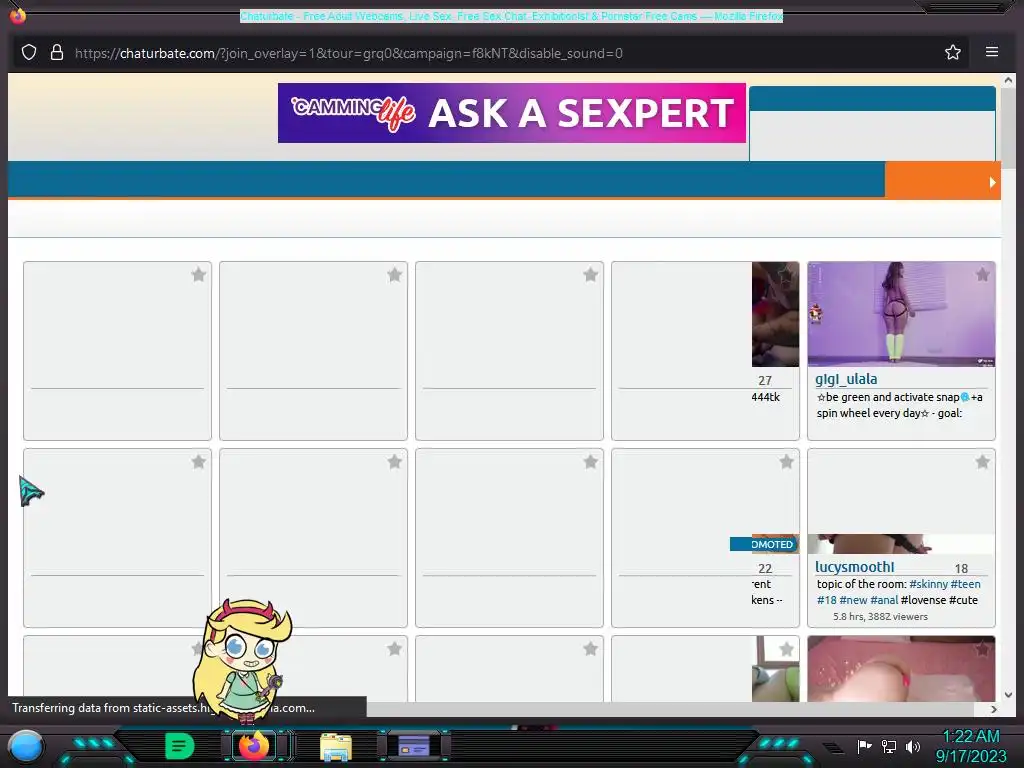This screenshot has height=768, width=1024.
Task: Click the Firefox logo in the title bar
Action: 18,14
